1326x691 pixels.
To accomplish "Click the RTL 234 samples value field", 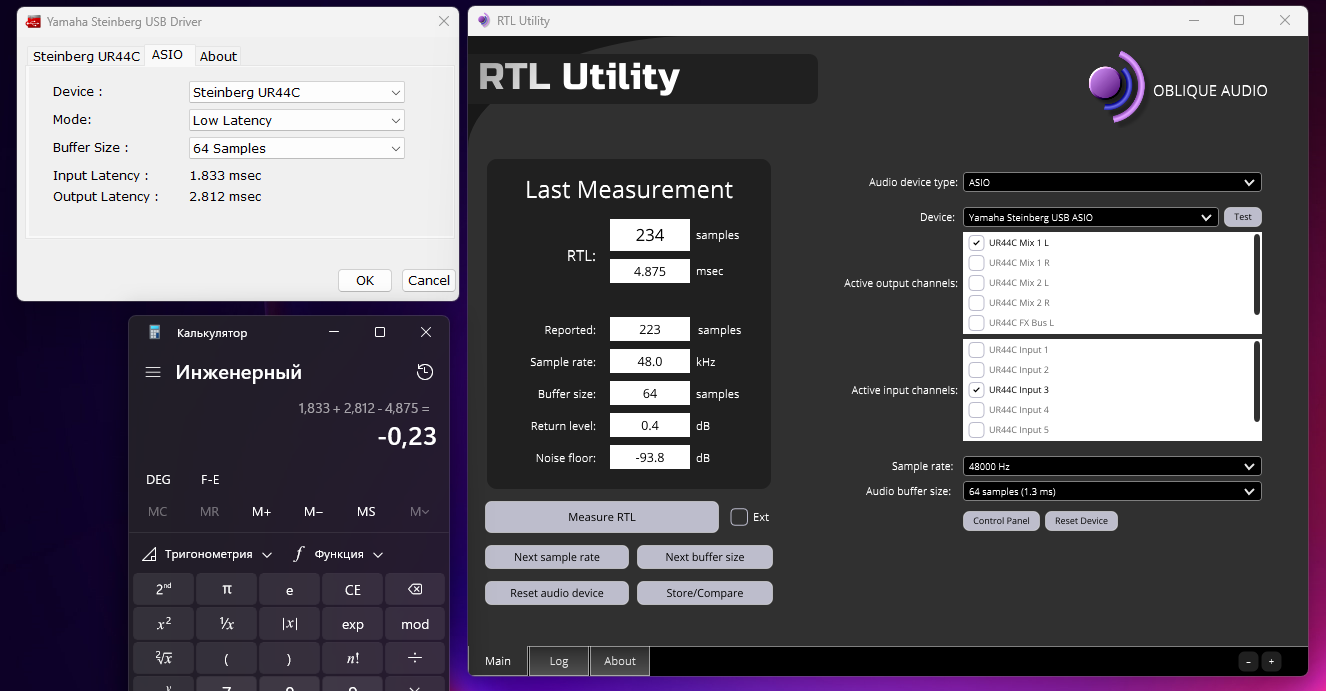I will [x=650, y=235].
